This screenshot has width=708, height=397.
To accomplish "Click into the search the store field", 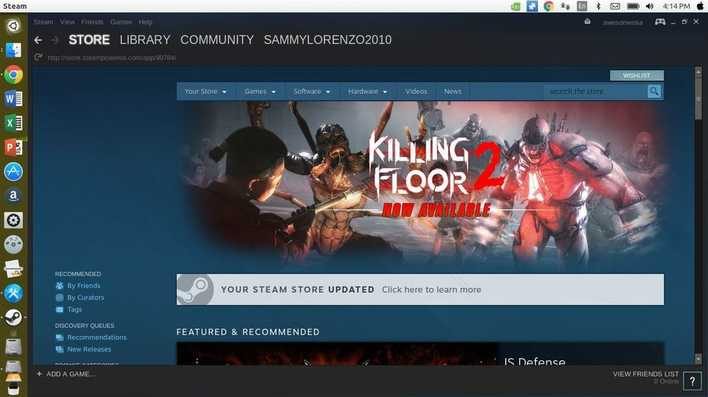I will 596,91.
